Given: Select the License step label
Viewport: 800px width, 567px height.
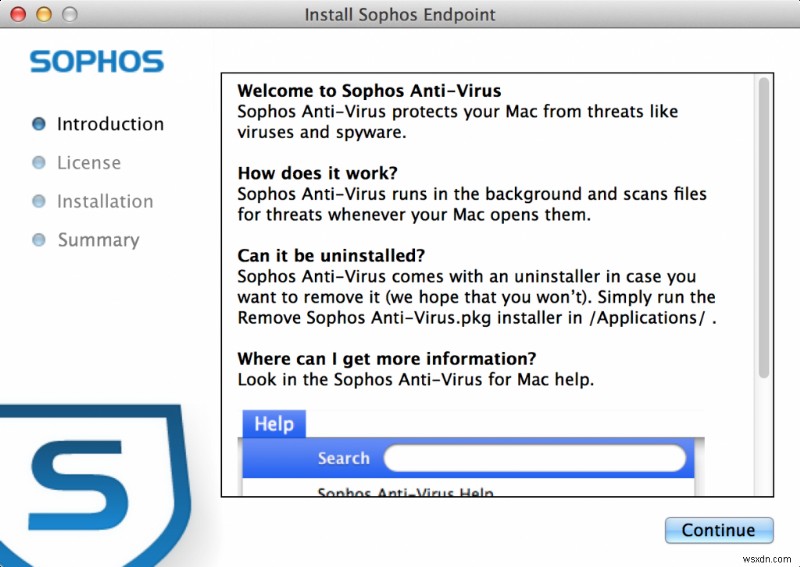Looking at the screenshot, I should click(x=89, y=163).
